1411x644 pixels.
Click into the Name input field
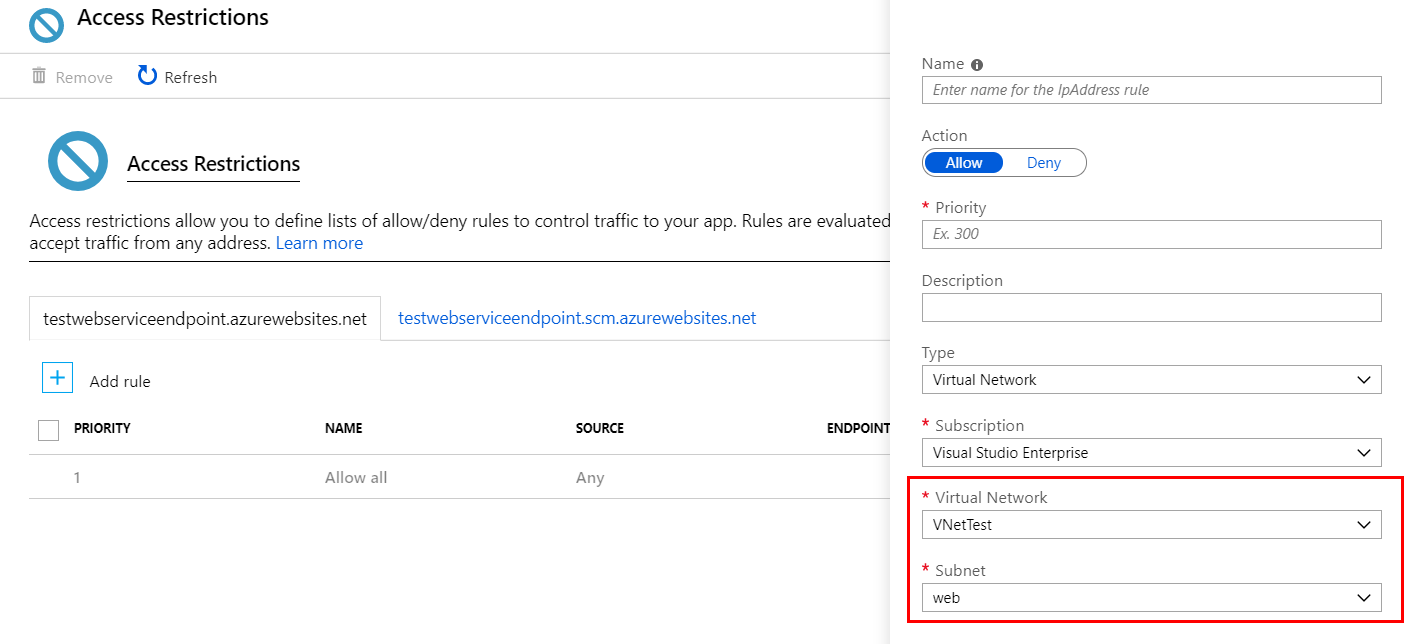1150,90
